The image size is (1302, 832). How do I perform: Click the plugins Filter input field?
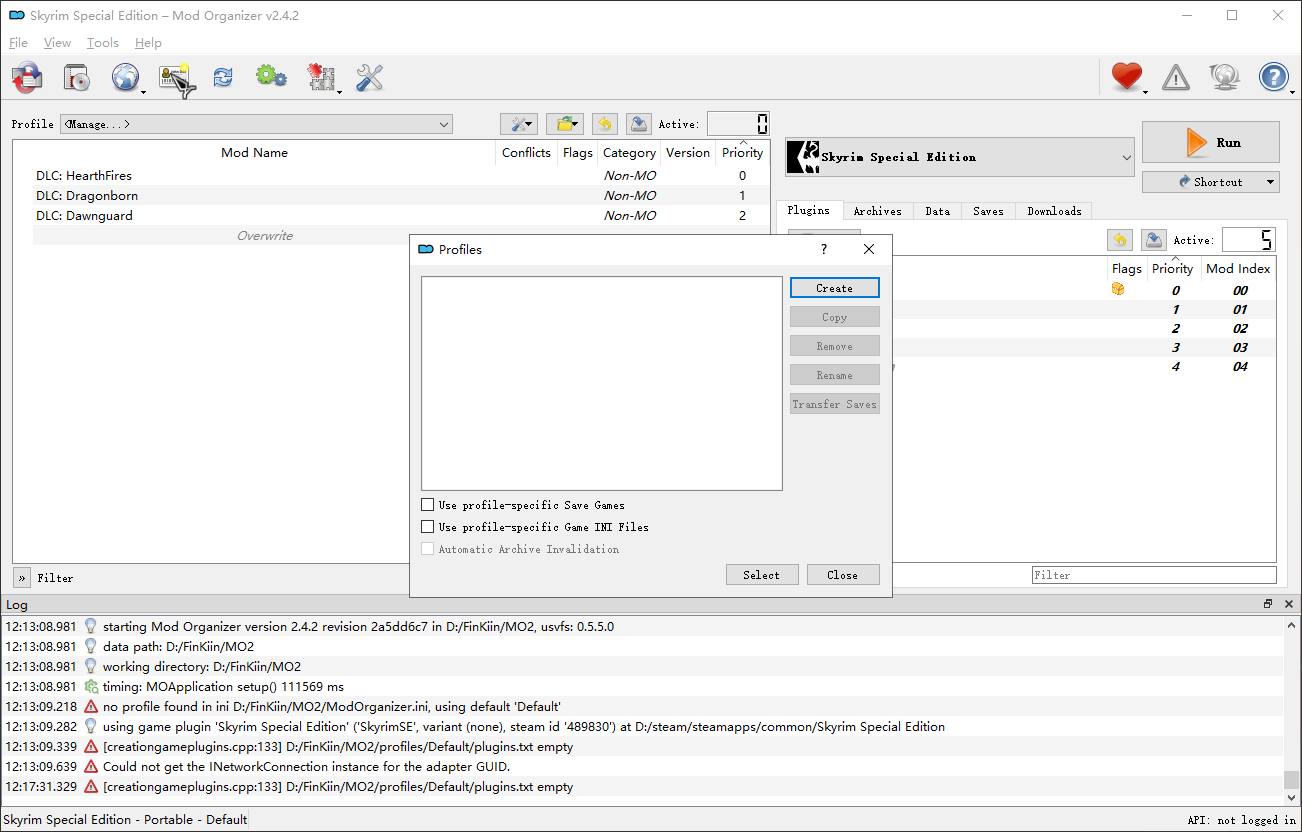[1154, 575]
